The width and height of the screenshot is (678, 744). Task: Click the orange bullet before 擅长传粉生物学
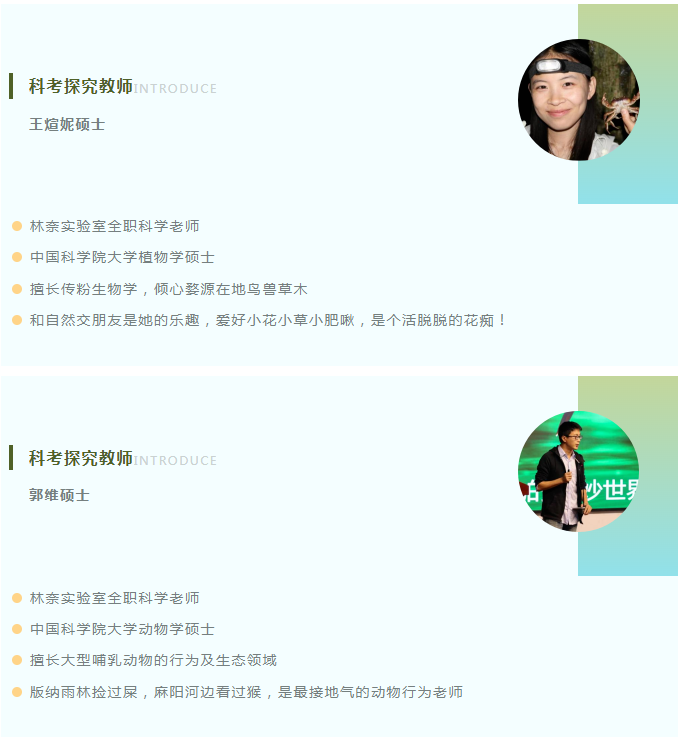coord(17,289)
